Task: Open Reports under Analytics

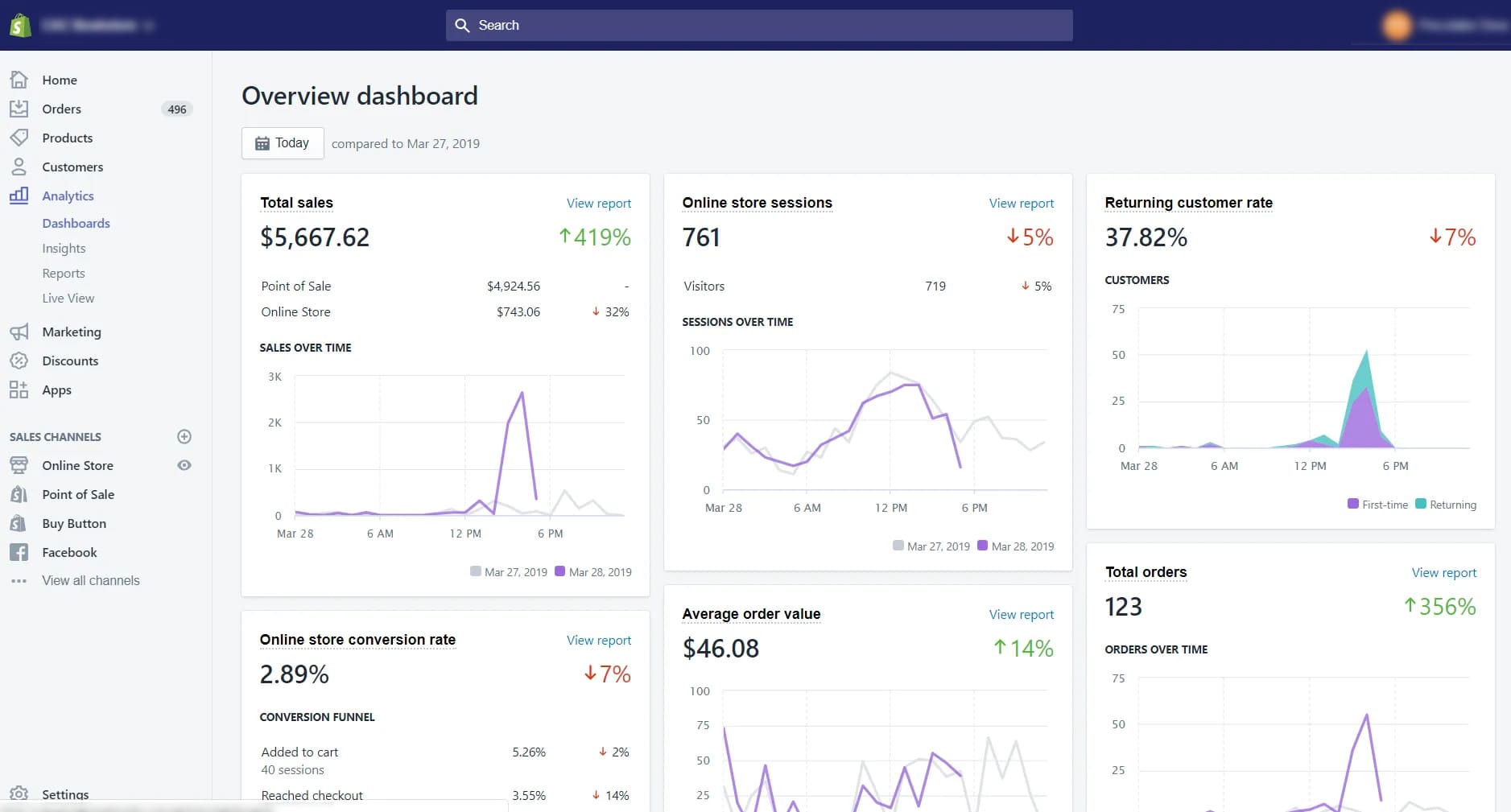Action: point(64,273)
